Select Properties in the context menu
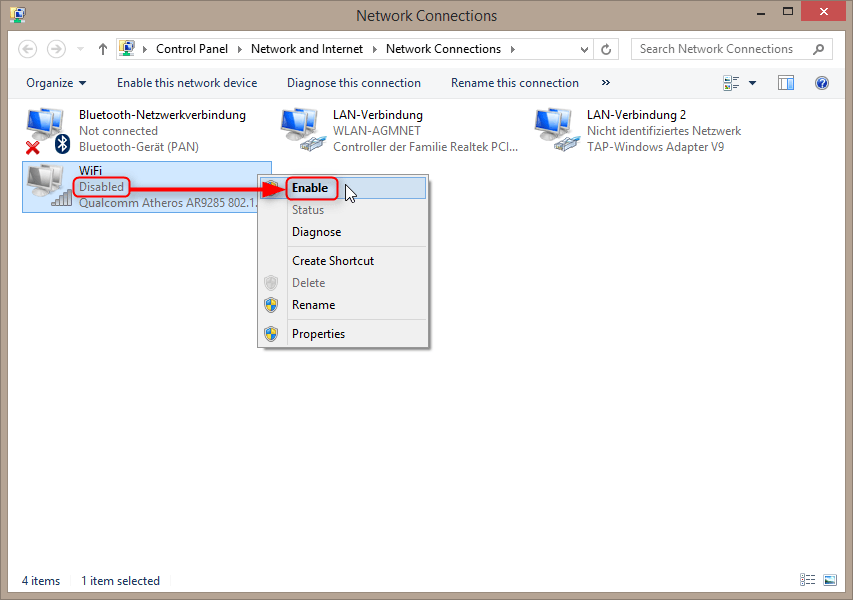The image size is (853, 600). pyautogui.click(x=318, y=334)
